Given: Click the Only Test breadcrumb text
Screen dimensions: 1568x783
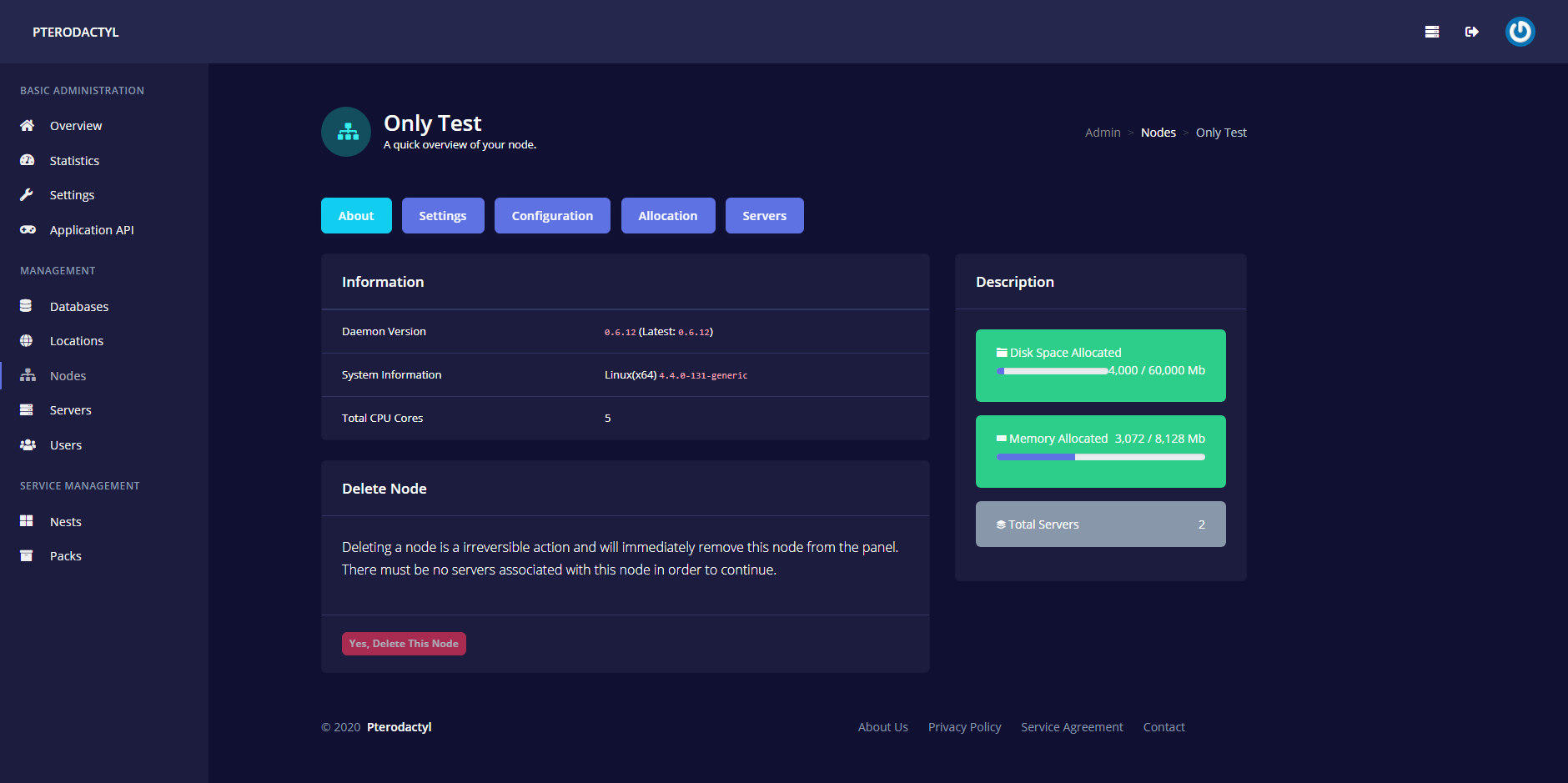Looking at the screenshot, I should click(x=1221, y=133).
